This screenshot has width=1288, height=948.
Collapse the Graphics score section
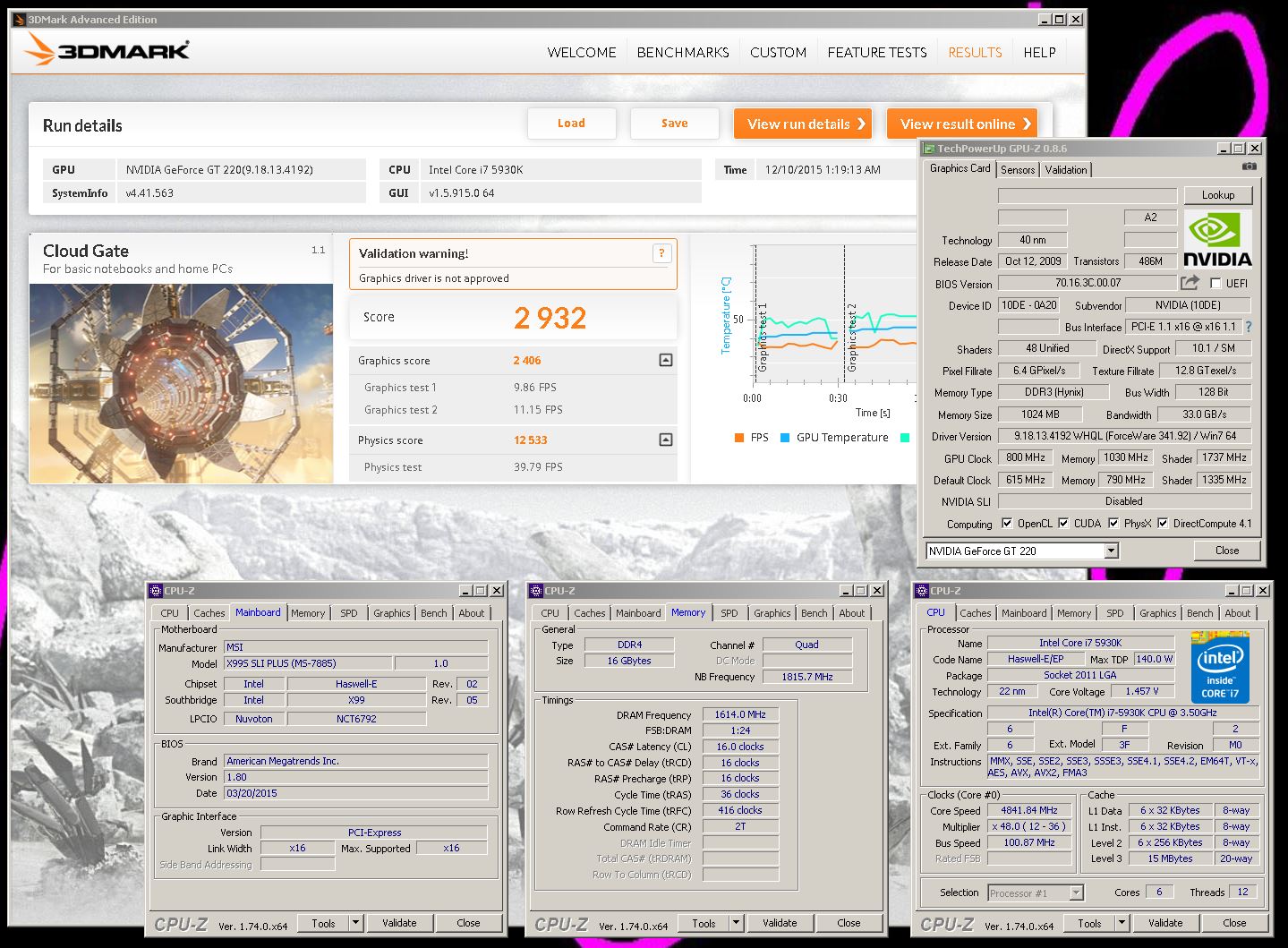(x=665, y=360)
